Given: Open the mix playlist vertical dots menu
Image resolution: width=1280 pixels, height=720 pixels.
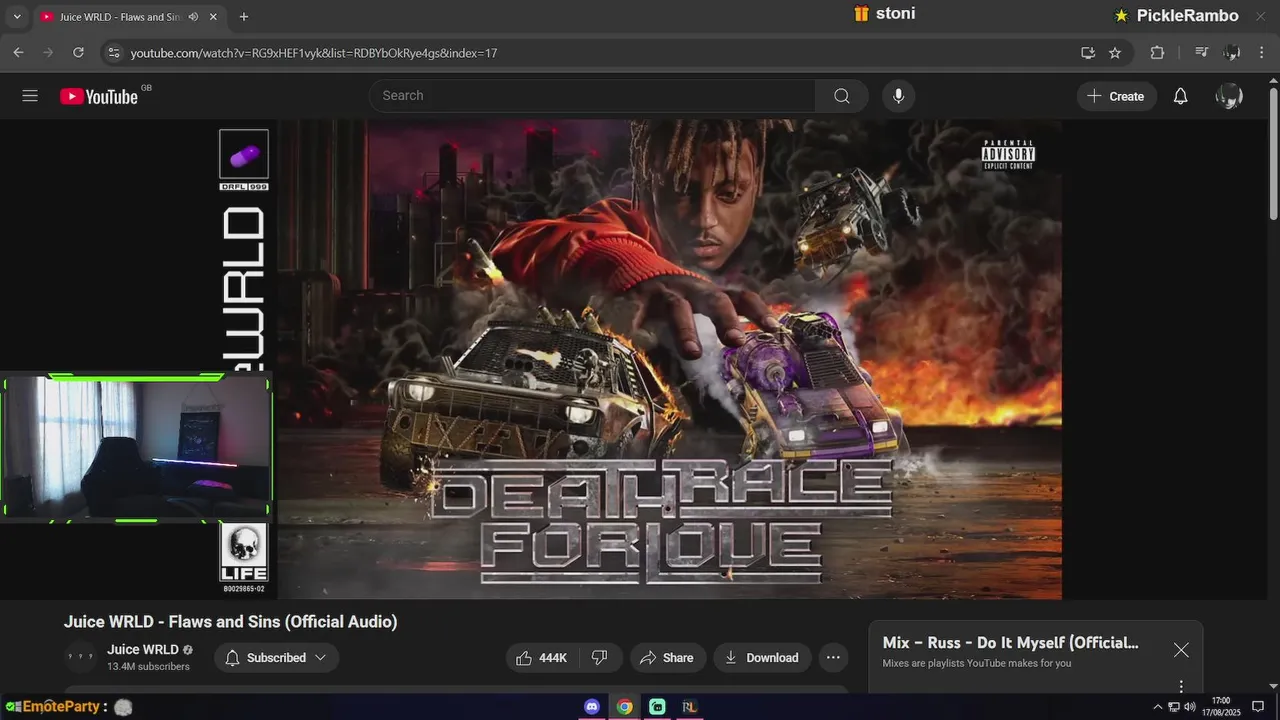Looking at the screenshot, I should pos(1181,686).
